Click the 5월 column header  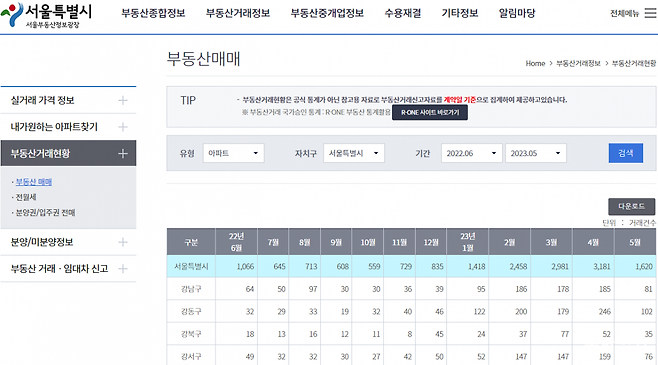[635, 242]
